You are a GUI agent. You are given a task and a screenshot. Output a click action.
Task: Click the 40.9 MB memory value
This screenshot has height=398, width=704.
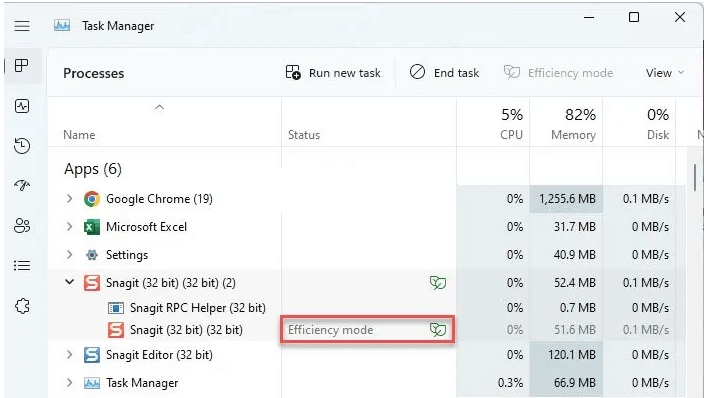click(575, 255)
